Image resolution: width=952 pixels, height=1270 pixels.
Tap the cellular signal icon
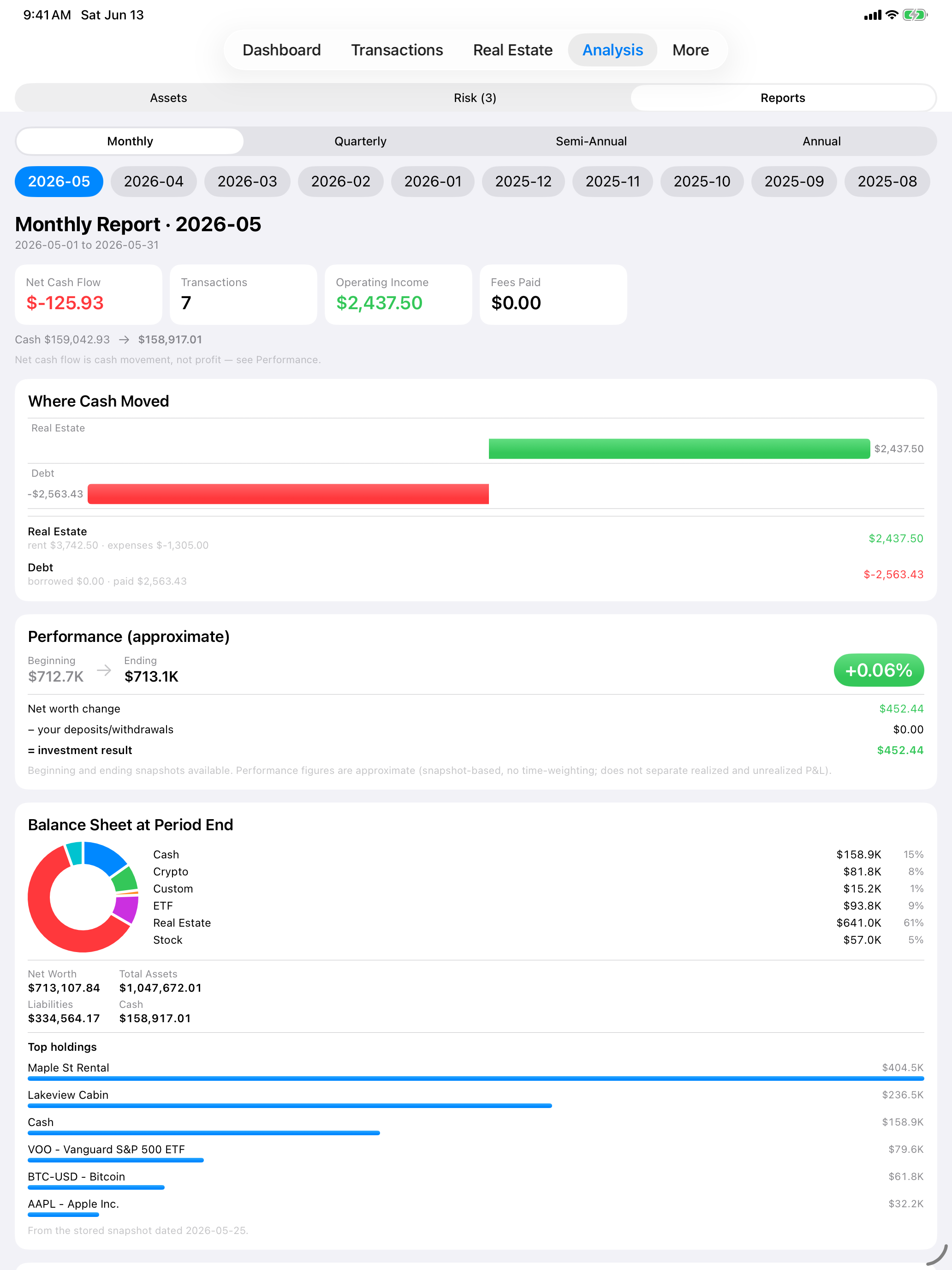click(872, 16)
